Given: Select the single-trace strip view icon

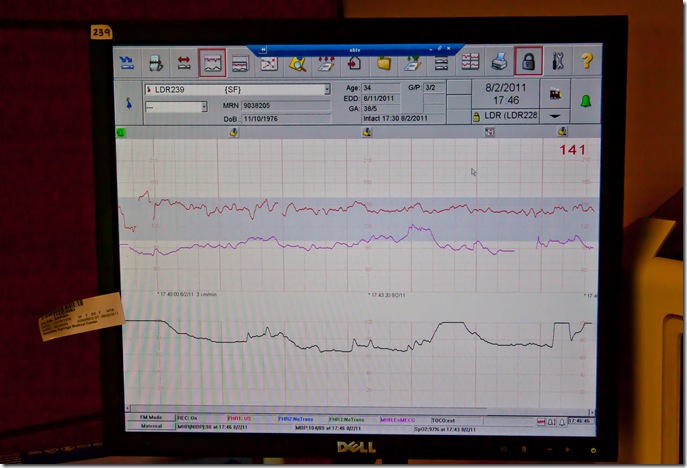Looking at the screenshot, I should pos(212,63).
